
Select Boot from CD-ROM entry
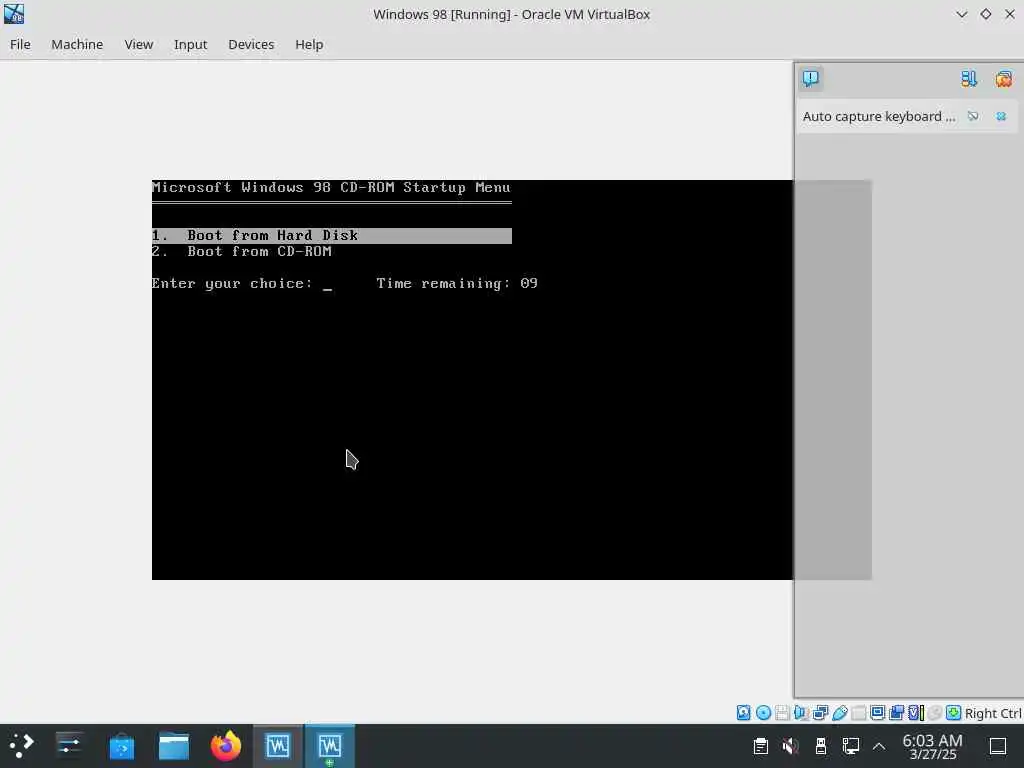pos(242,251)
